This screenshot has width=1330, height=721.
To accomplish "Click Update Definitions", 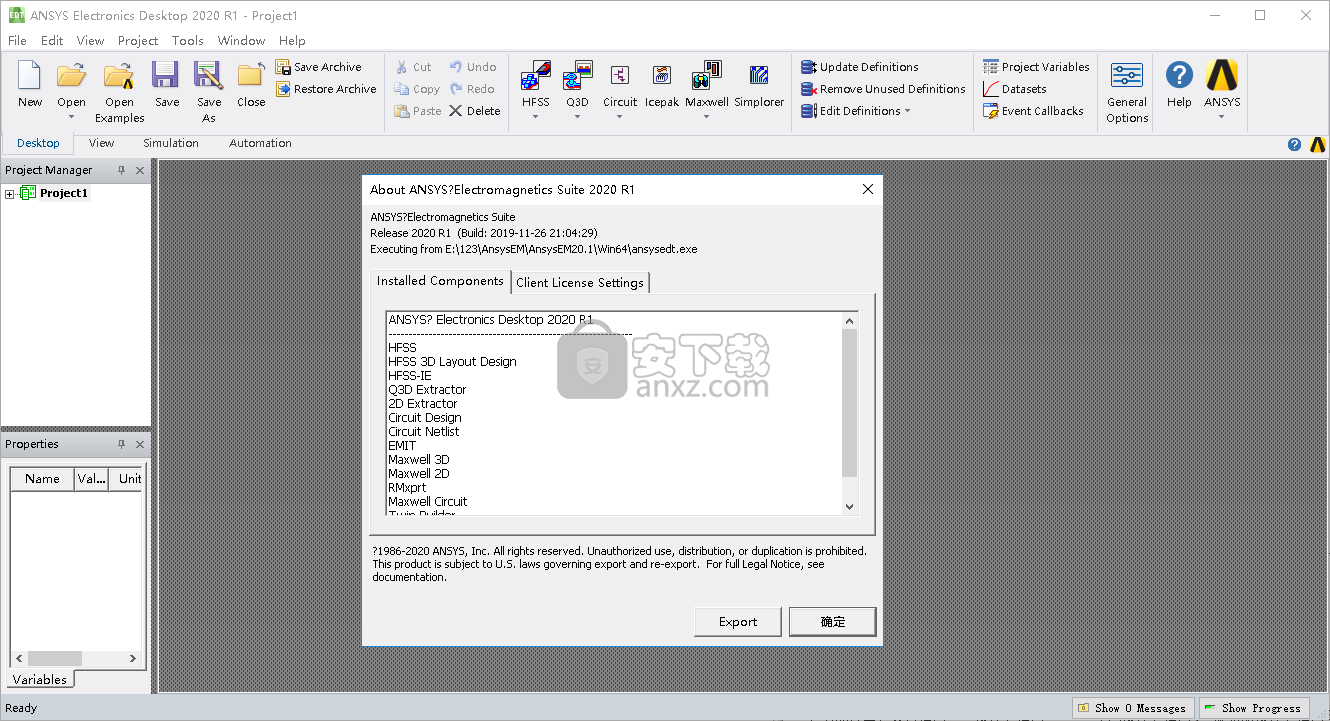I will coord(860,67).
